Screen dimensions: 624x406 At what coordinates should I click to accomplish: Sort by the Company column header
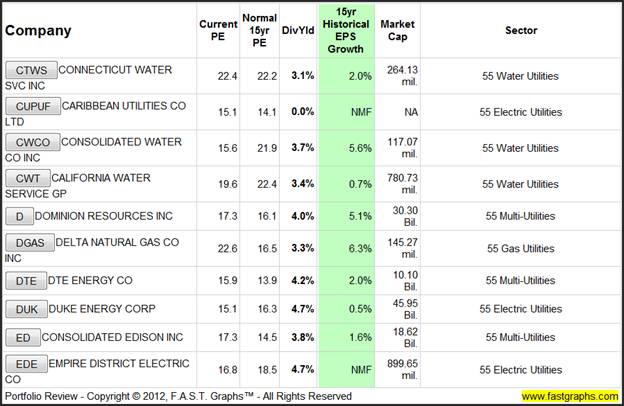coord(38,31)
